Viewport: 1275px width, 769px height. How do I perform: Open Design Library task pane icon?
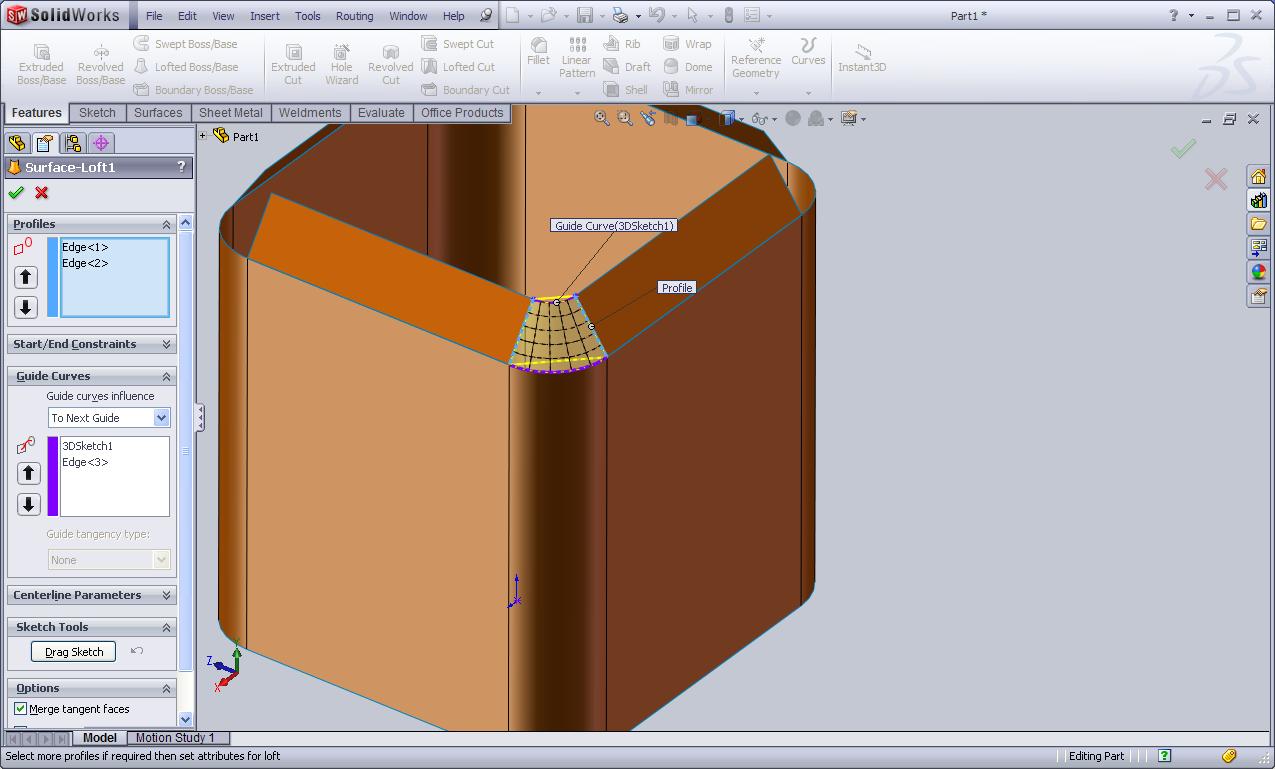(x=1258, y=201)
